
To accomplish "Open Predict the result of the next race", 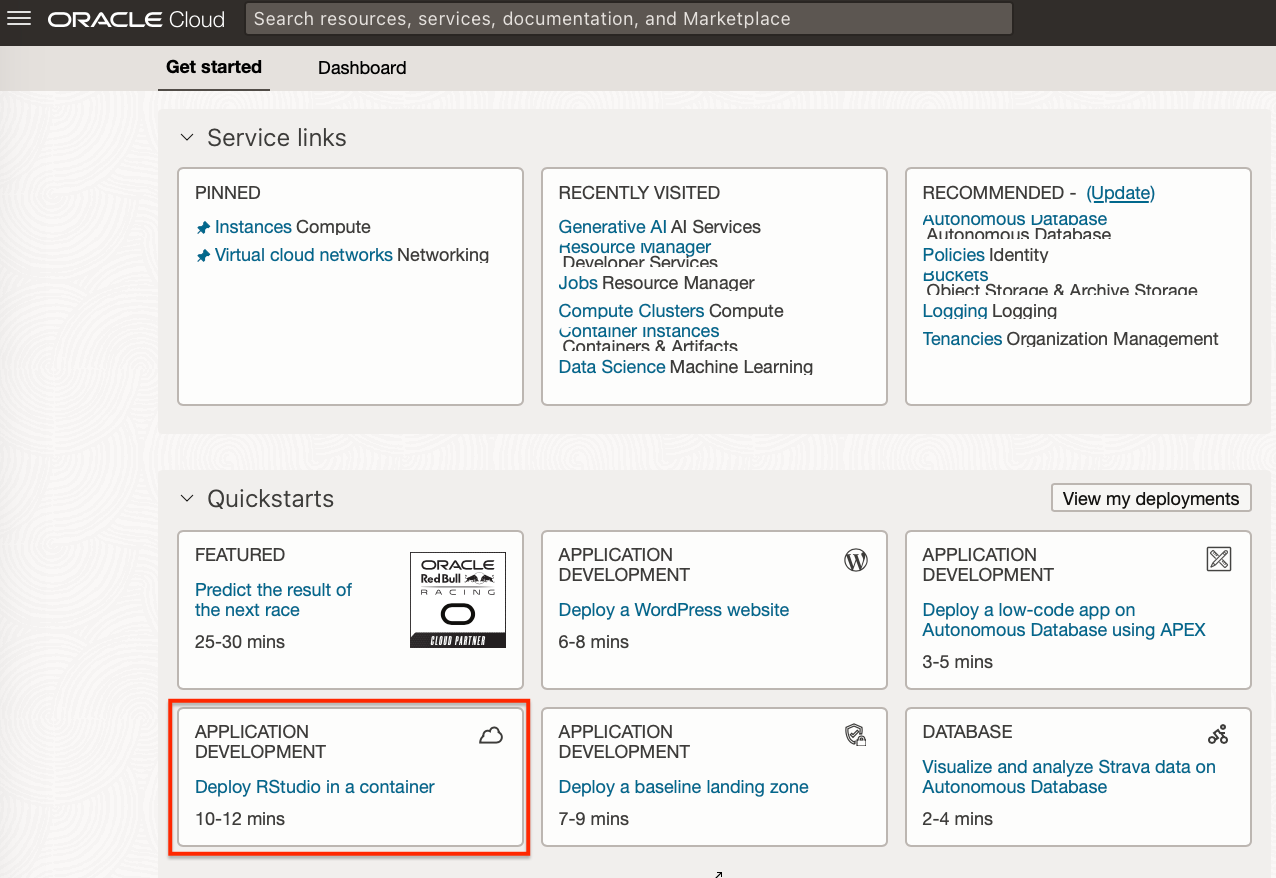I will point(273,600).
